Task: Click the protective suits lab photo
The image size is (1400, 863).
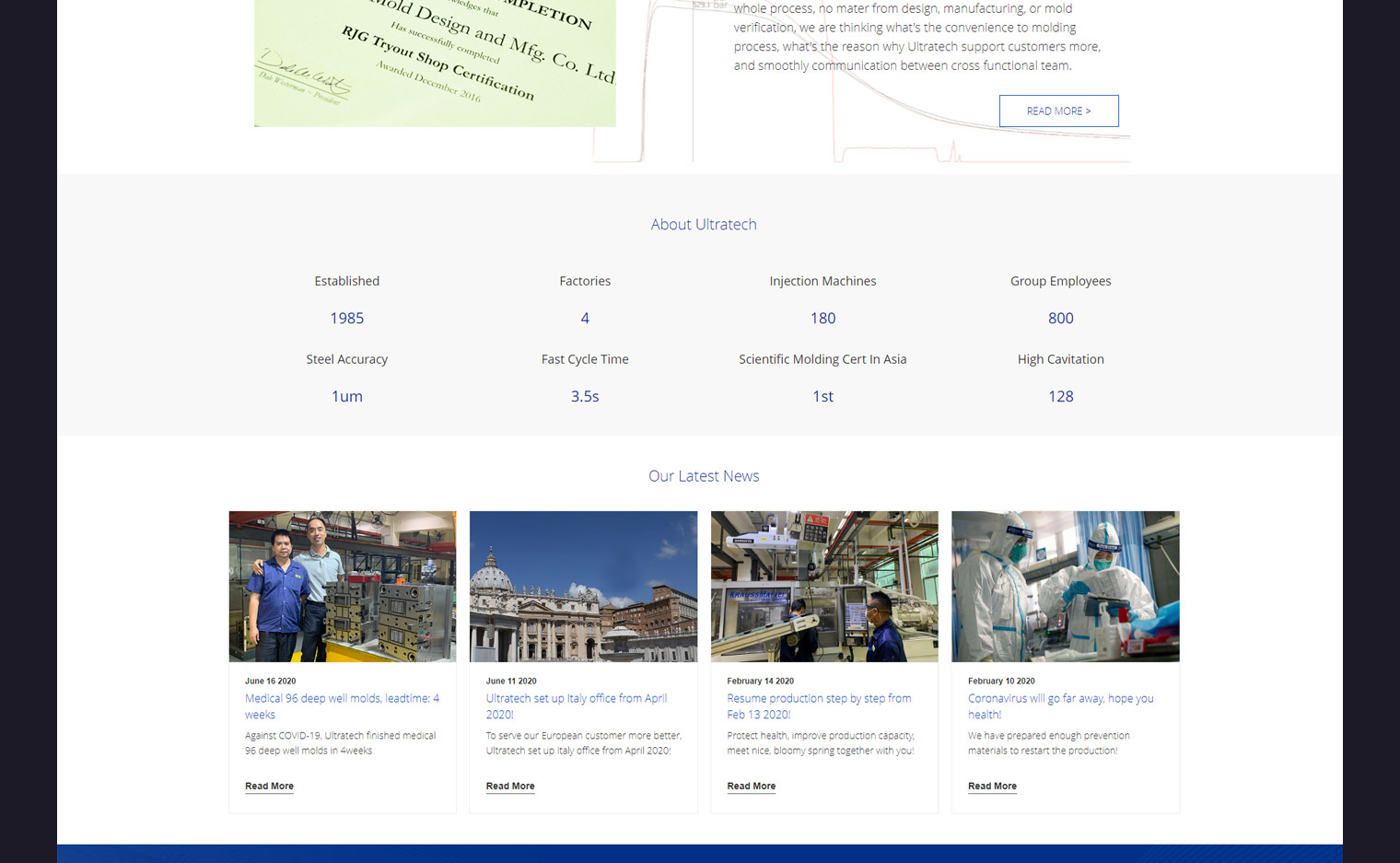Action: coord(1065,587)
